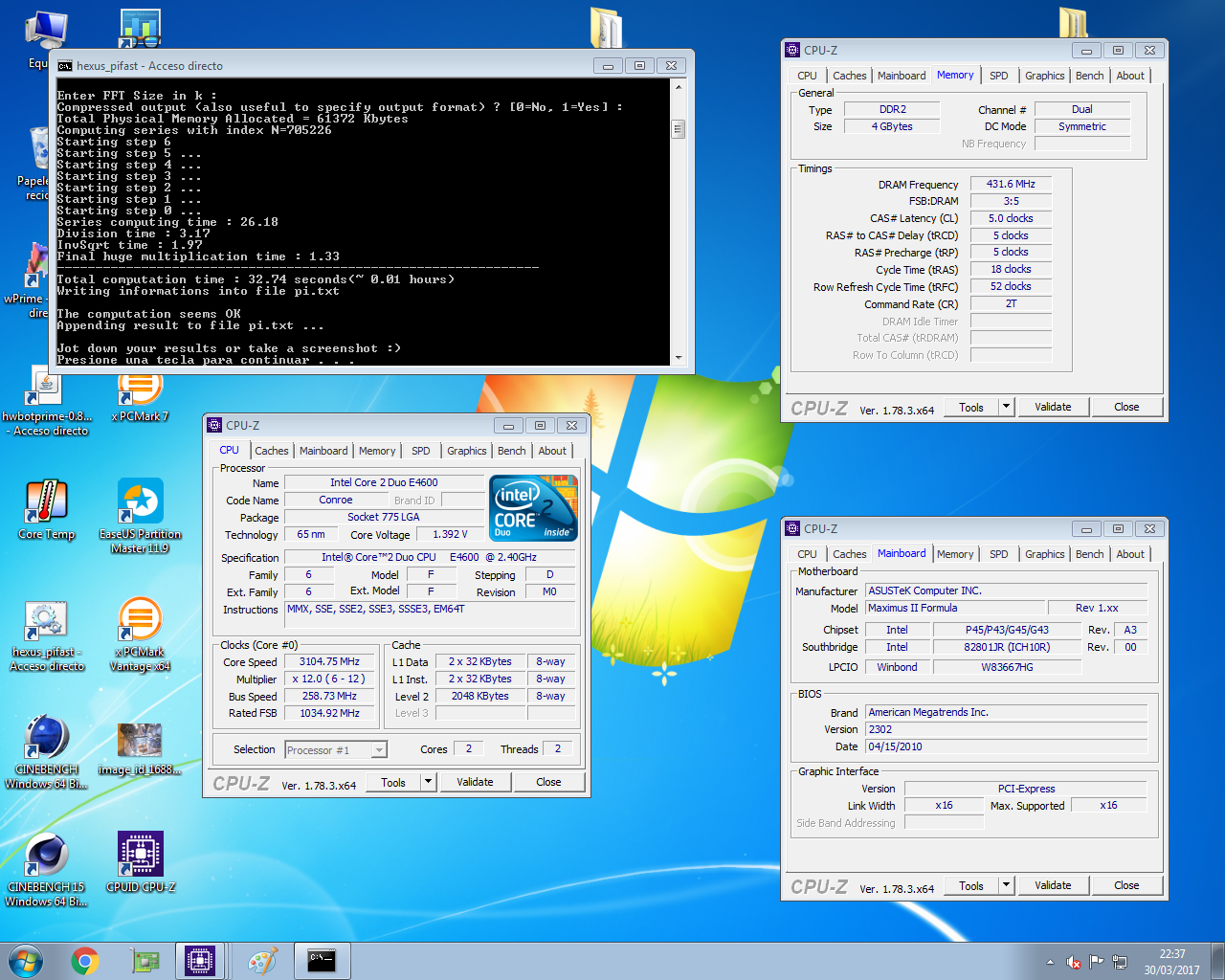Open Tools dropdown arrow in Mainboard window
Screen dimensions: 1225x980
pos(1006,885)
